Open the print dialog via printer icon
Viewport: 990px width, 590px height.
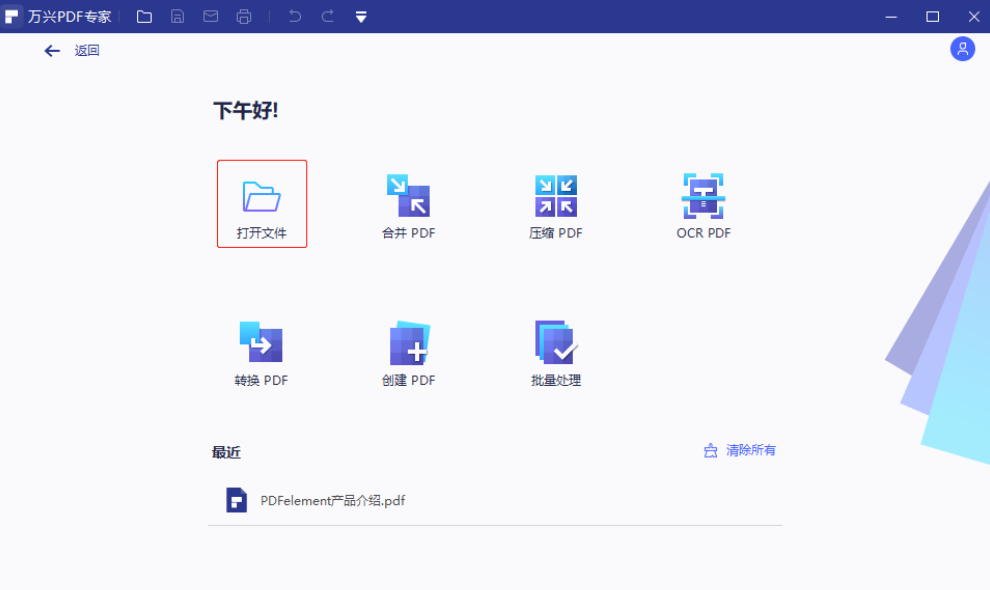click(244, 16)
